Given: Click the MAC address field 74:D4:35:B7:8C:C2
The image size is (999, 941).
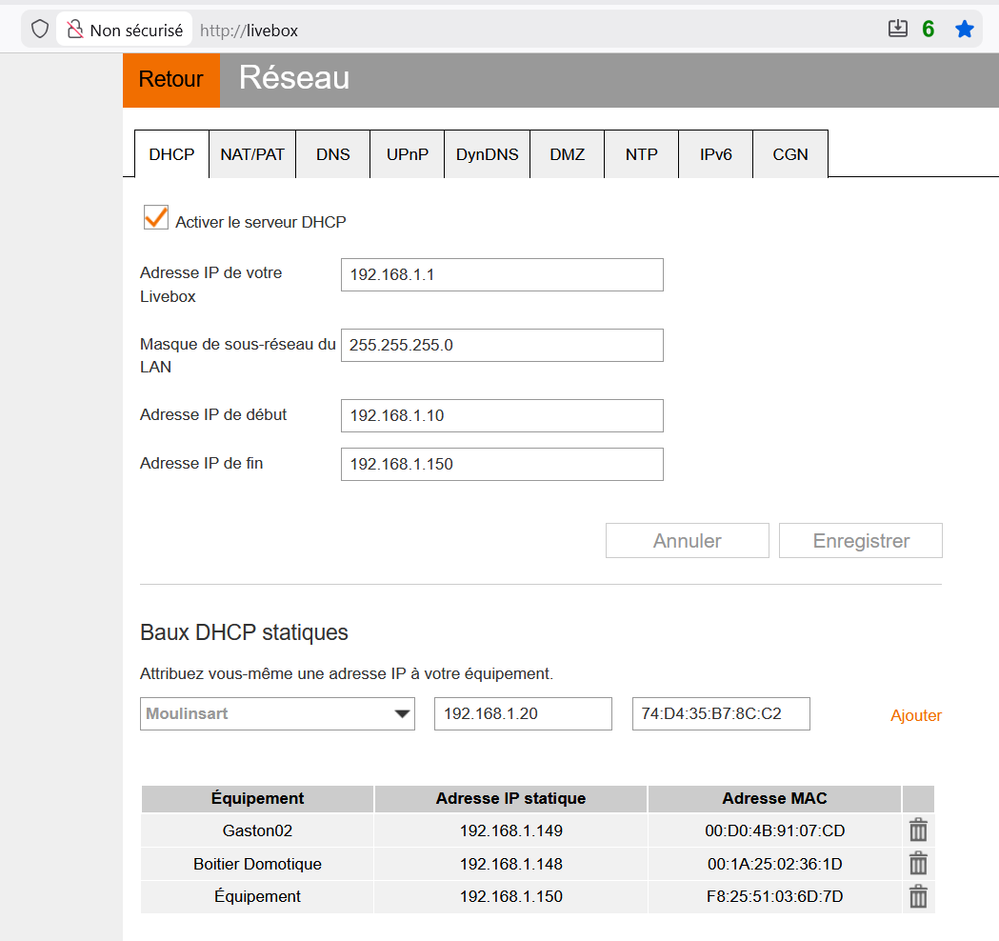Looking at the screenshot, I should pos(720,714).
